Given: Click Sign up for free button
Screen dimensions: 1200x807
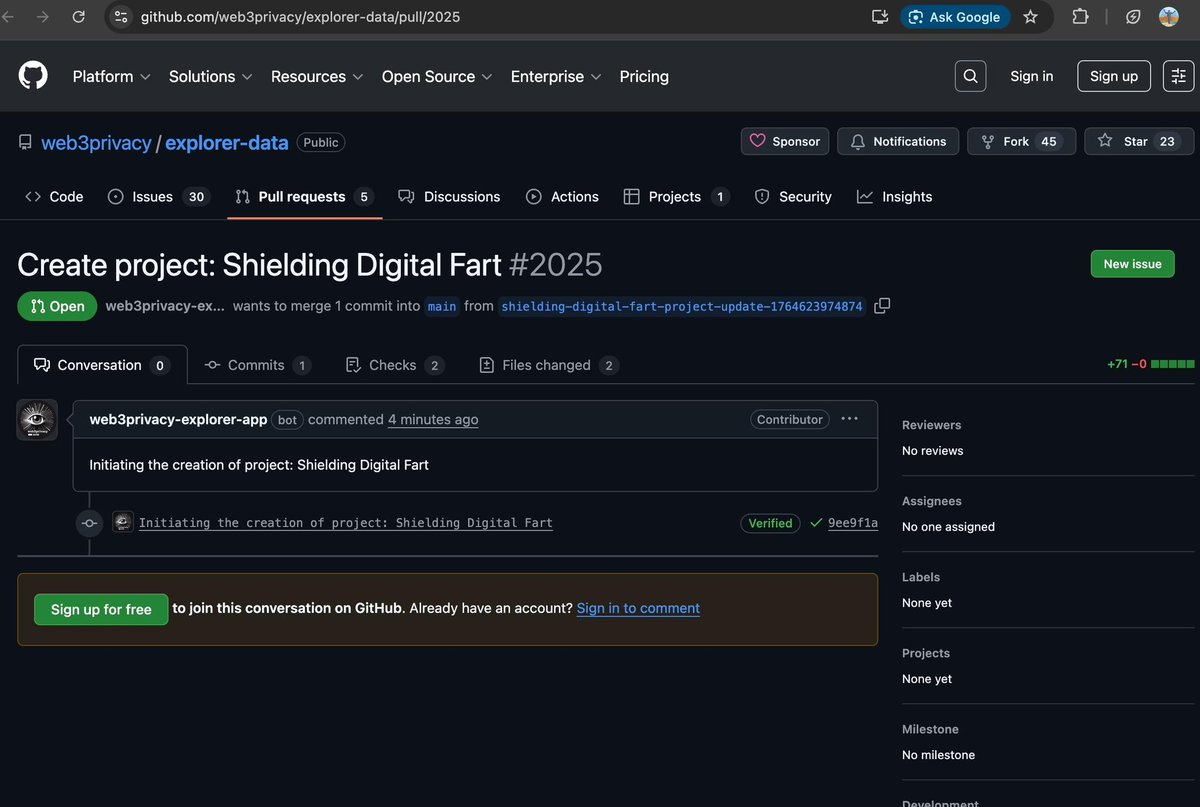Looking at the screenshot, I should (x=101, y=609).
